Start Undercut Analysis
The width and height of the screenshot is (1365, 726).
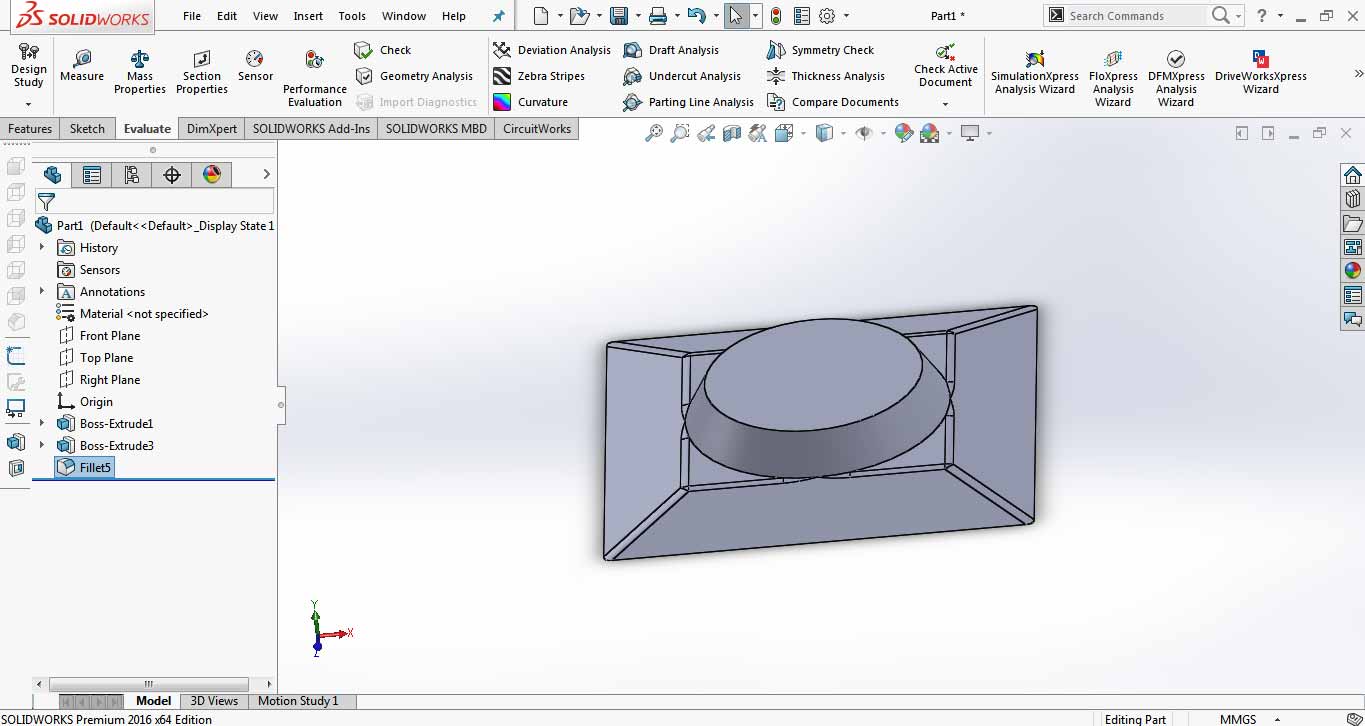[x=682, y=76]
